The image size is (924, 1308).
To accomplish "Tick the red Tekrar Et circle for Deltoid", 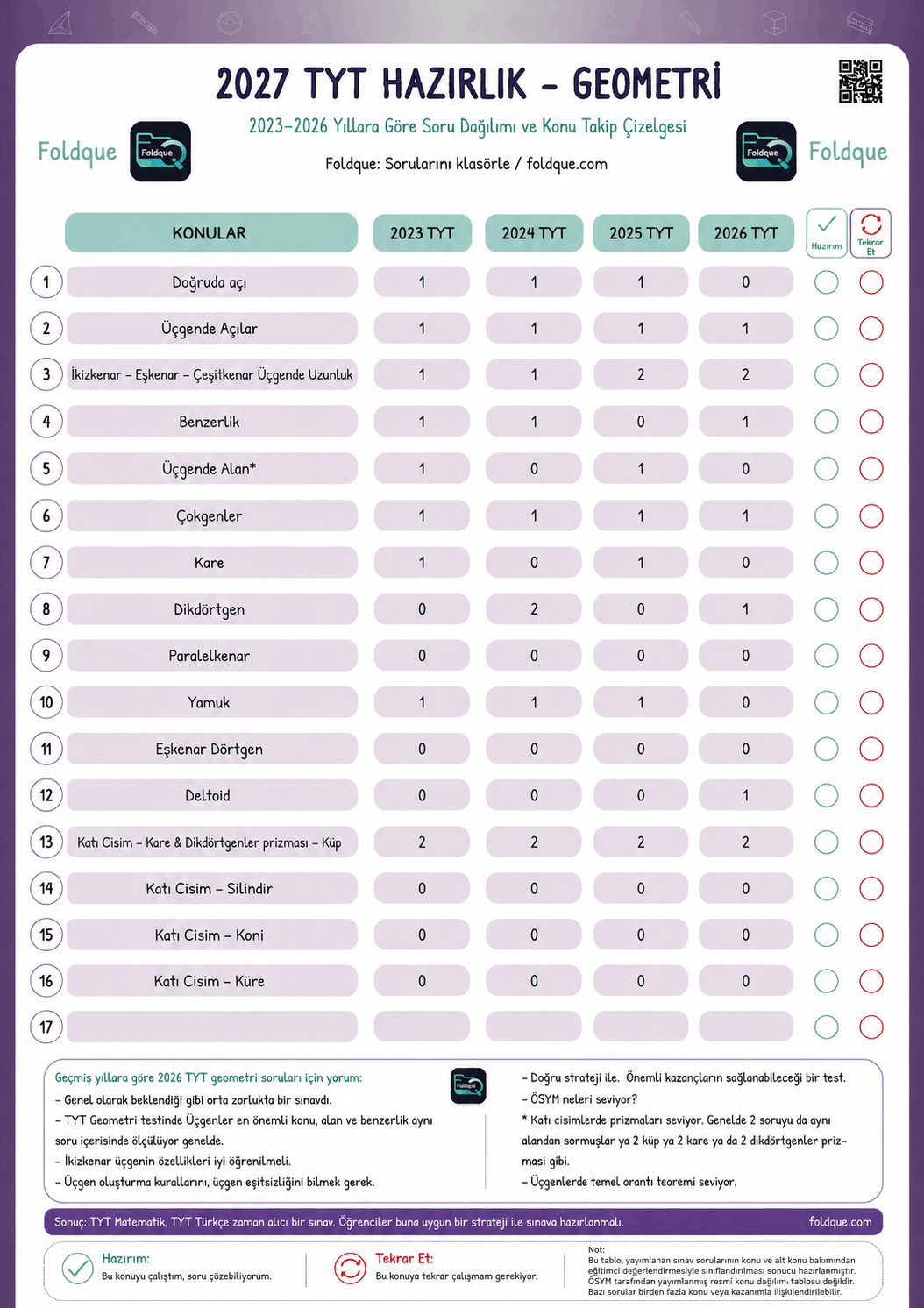I will tap(871, 795).
